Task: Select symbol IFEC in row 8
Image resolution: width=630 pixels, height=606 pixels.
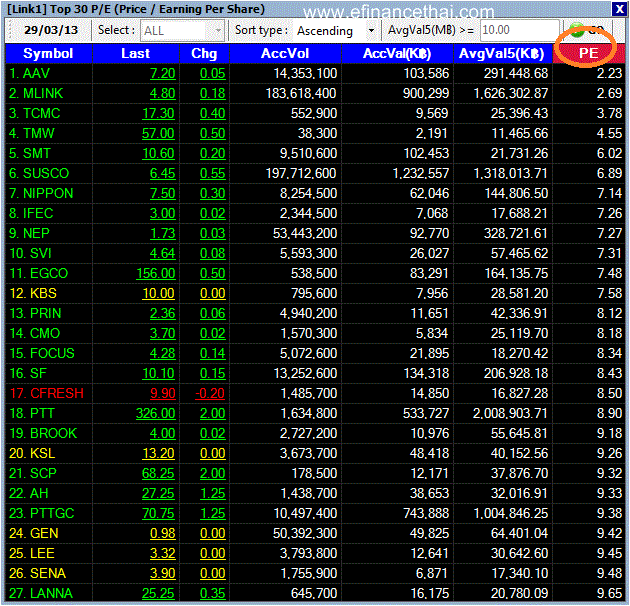Action: (38, 213)
